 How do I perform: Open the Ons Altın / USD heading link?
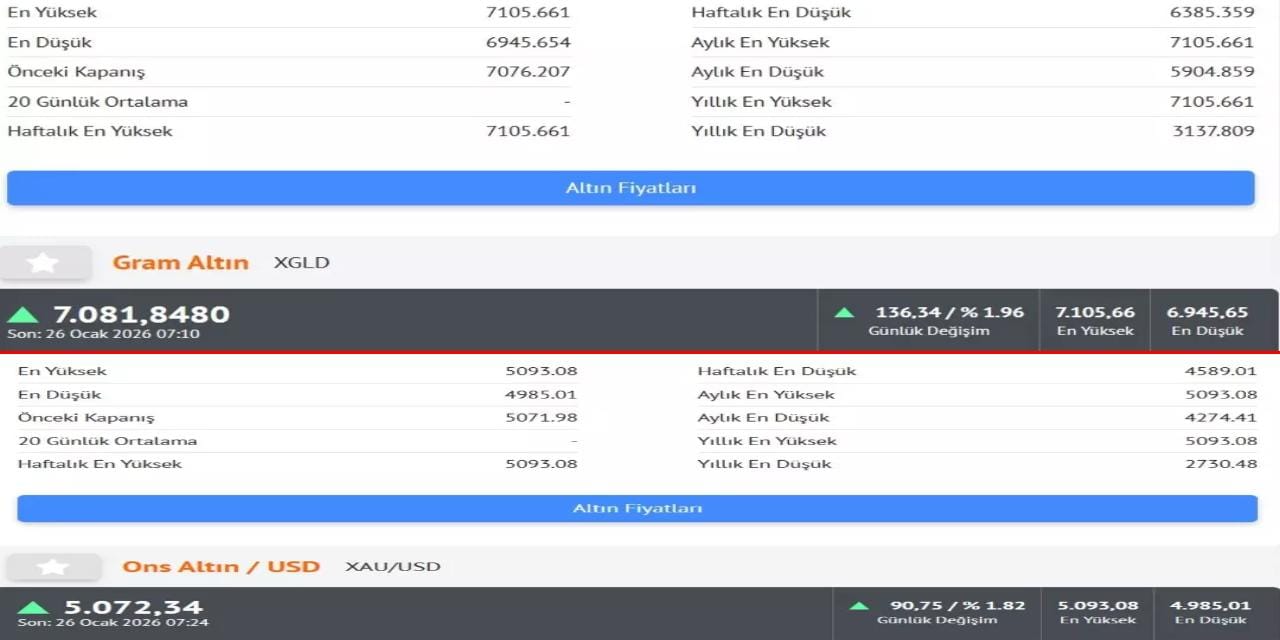(x=221, y=567)
